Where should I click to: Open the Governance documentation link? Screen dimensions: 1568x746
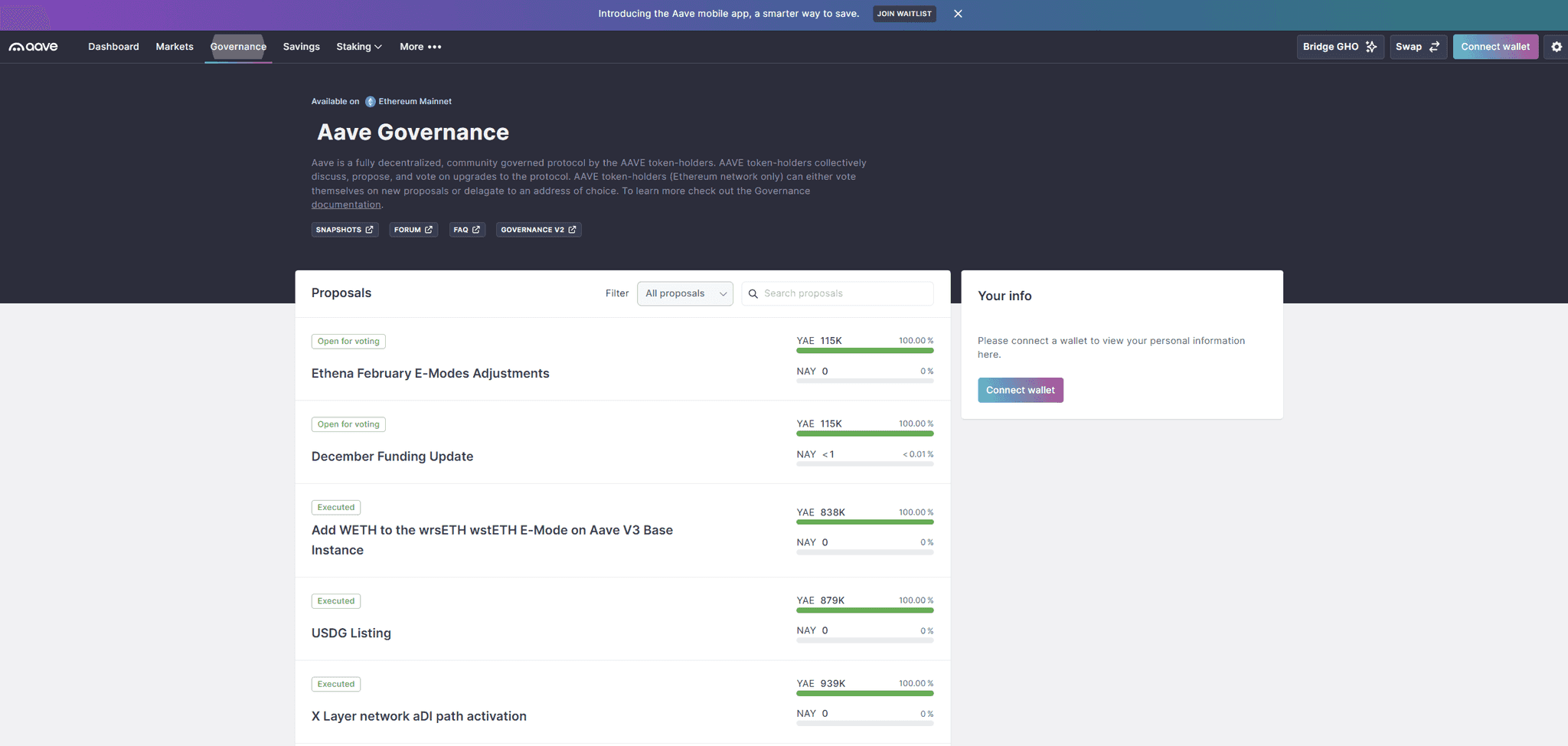click(x=346, y=204)
